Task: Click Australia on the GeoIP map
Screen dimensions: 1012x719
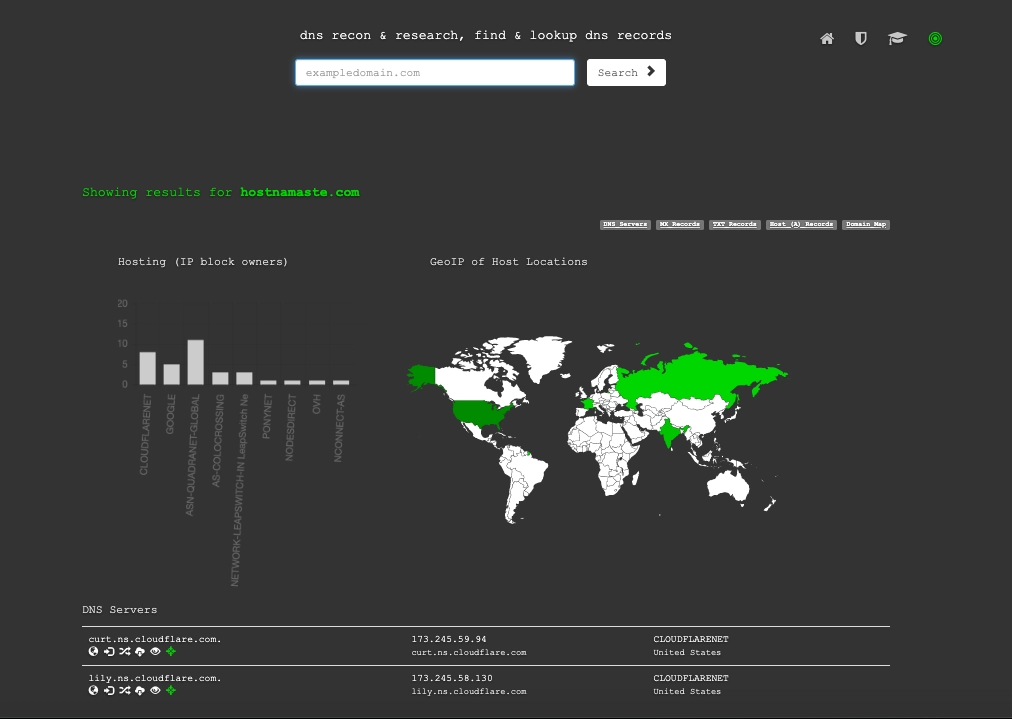Action: pyautogui.click(x=729, y=485)
